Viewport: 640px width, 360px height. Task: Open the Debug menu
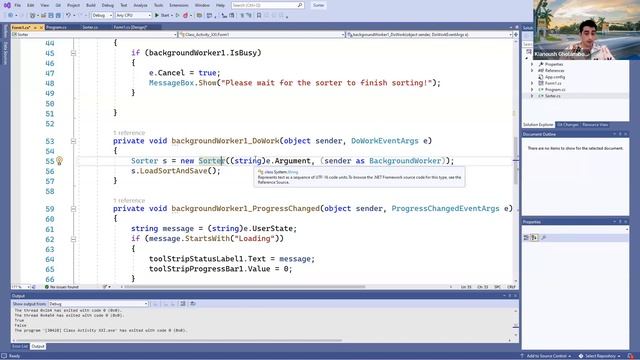tap(108, 5)
